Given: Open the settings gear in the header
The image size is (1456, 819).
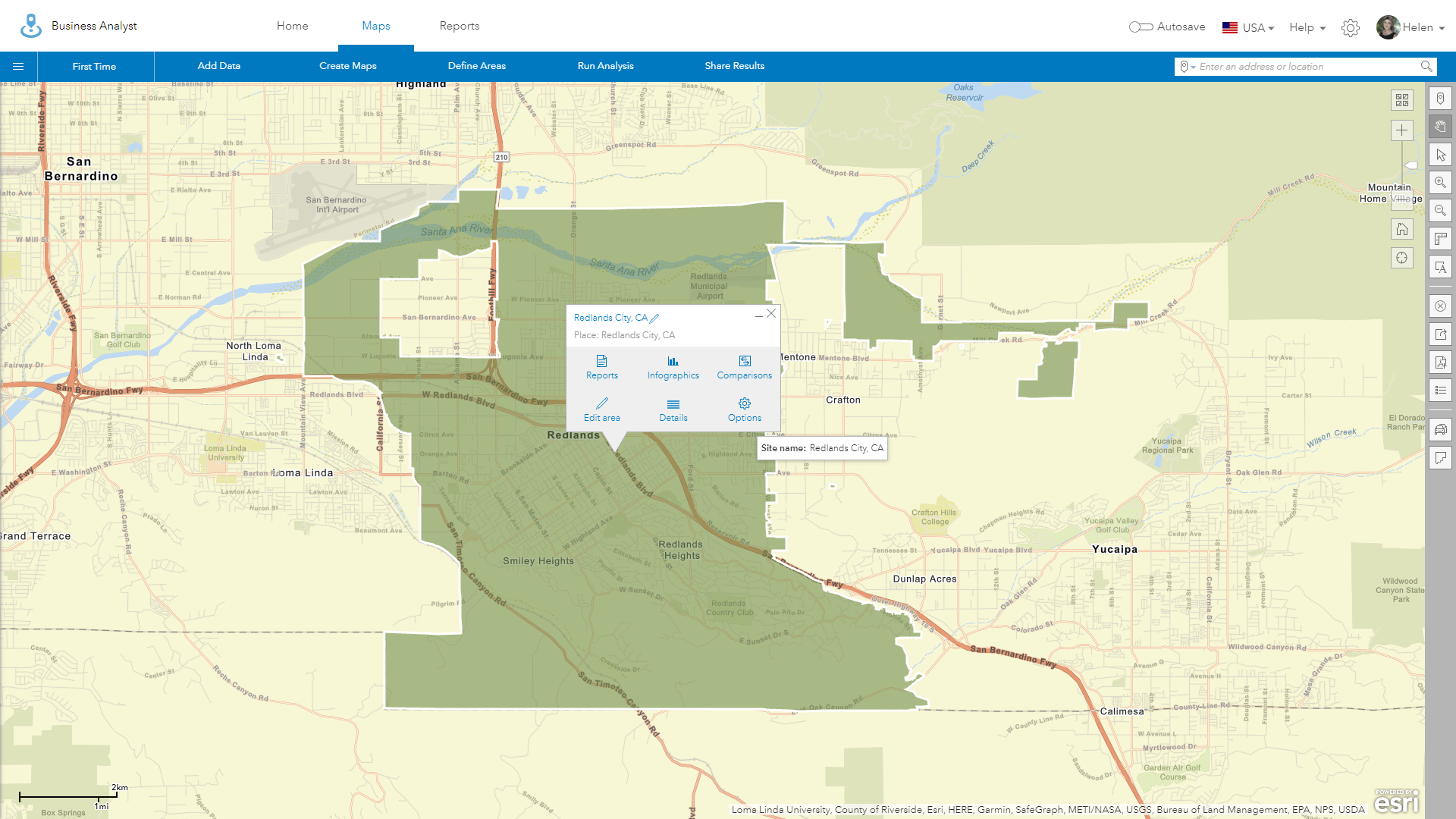Looking at the screenshot, I should 1350,28.
